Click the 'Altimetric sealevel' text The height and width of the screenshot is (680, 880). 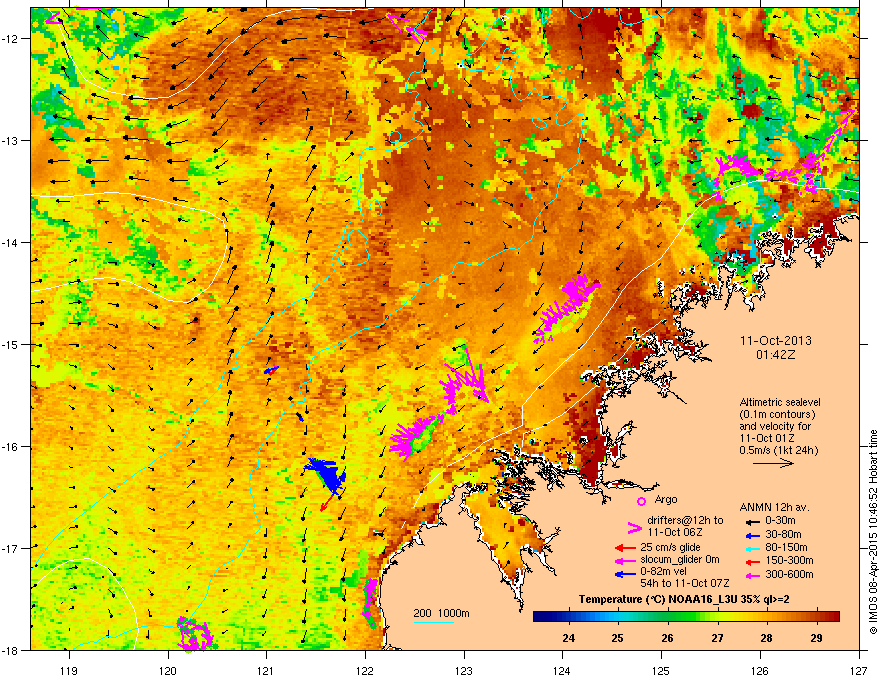pyautogui.click(x=780, y=402)
